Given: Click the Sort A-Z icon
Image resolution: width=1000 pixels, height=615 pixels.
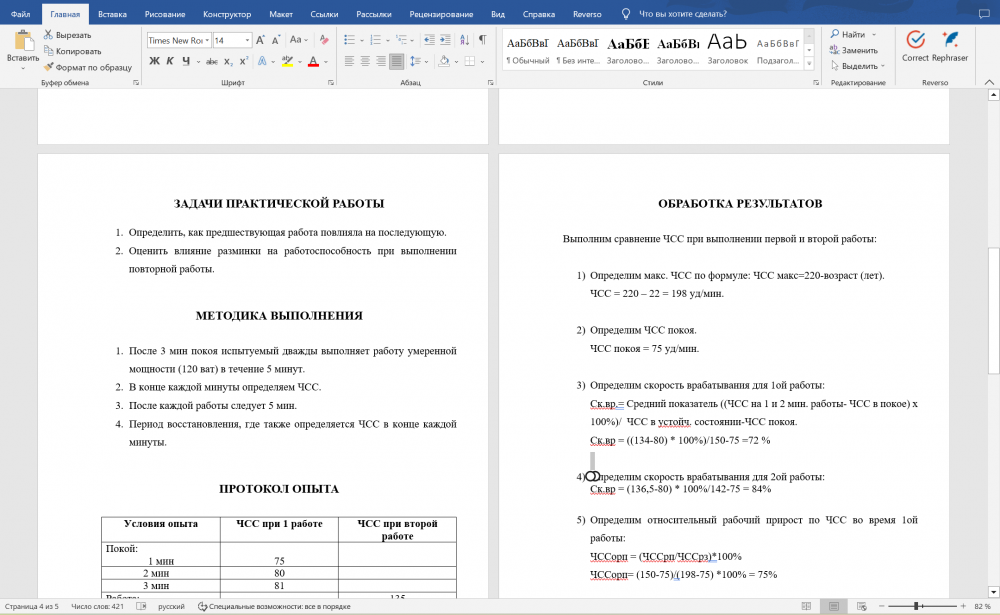Looking at the screenshot, I should pyautogui.click(x=464, y=40).
